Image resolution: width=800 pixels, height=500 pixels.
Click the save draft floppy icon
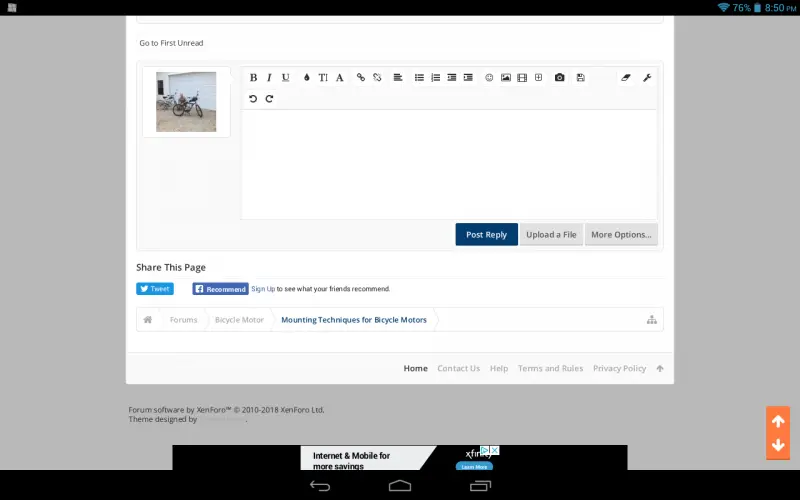coord(581,78)
